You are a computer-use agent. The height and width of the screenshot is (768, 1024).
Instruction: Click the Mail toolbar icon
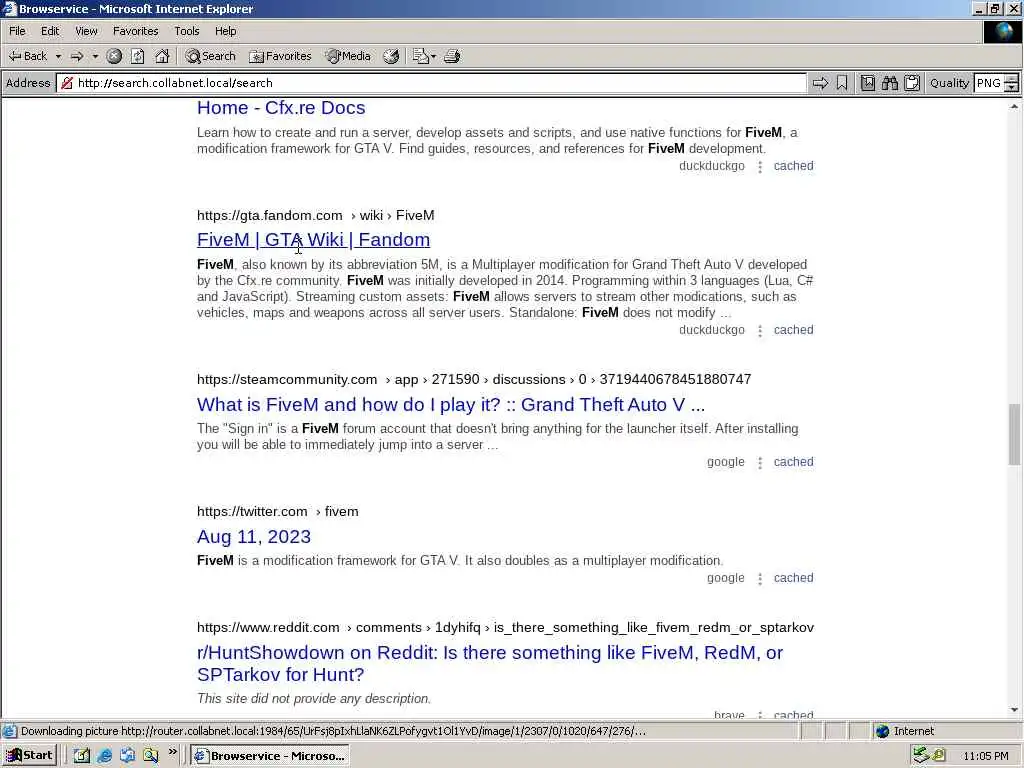click(420, 56)
